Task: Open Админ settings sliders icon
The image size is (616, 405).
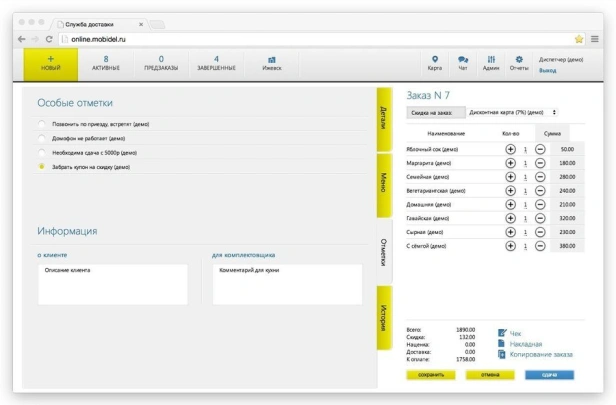Action: click(491, 59)
